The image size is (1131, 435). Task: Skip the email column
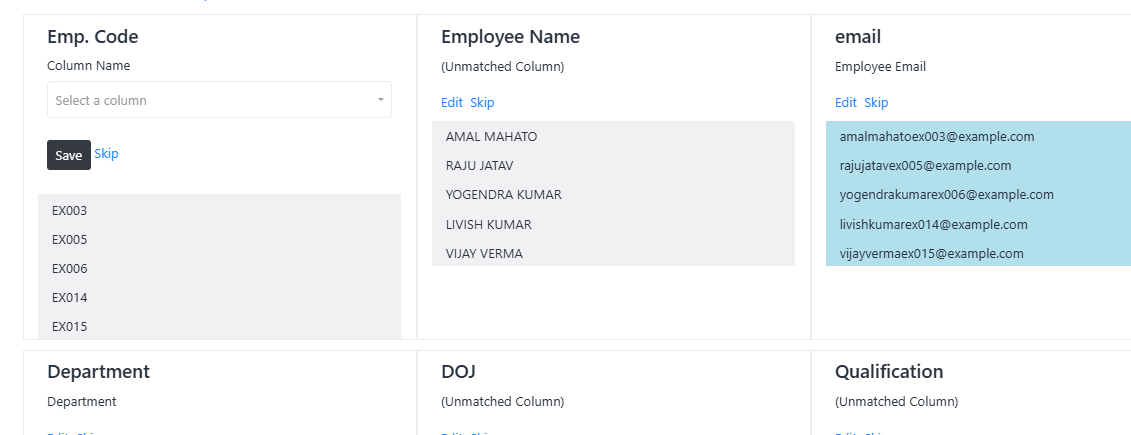876,102
